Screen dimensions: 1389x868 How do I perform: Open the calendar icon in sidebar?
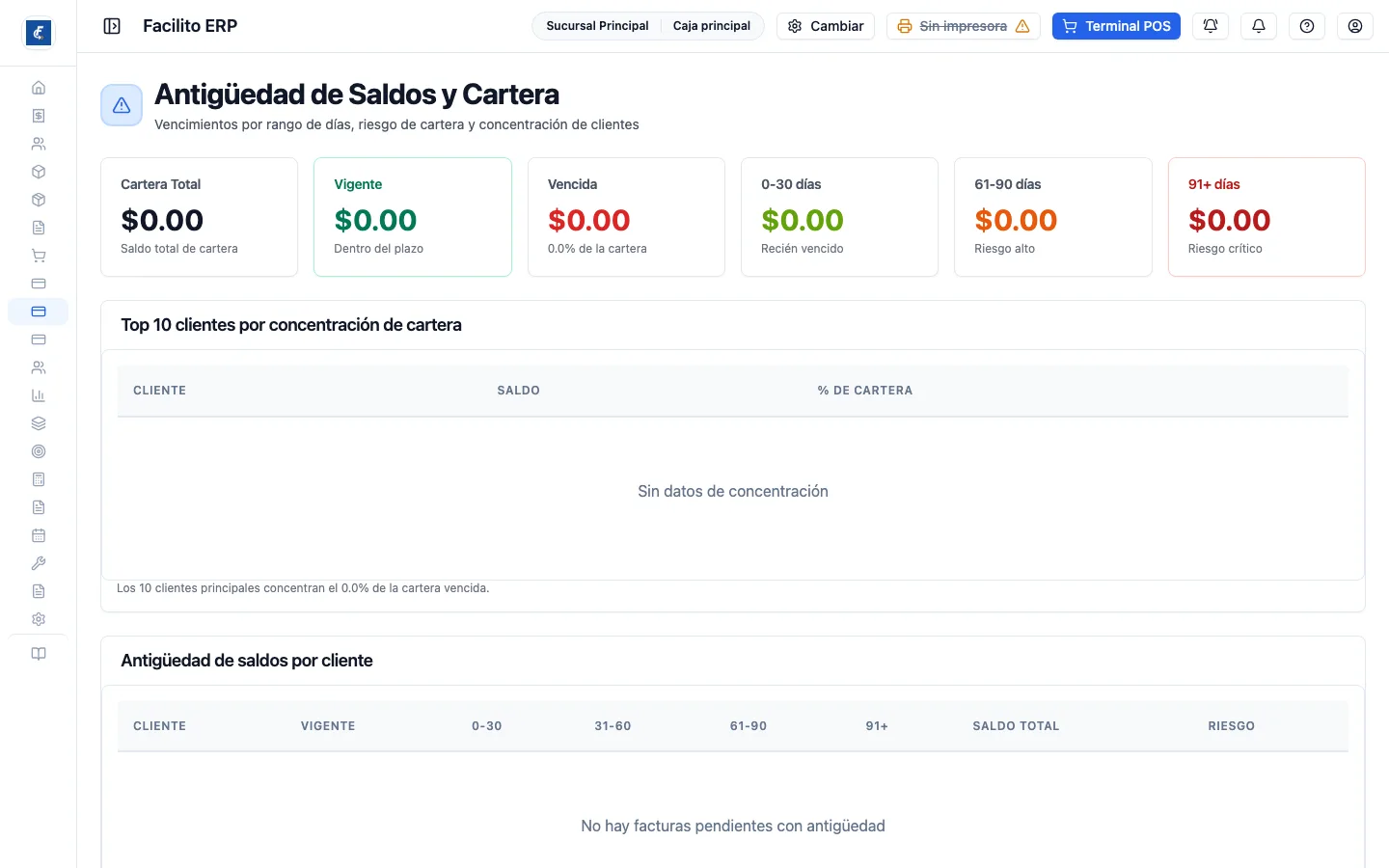(x=39, y=535)
